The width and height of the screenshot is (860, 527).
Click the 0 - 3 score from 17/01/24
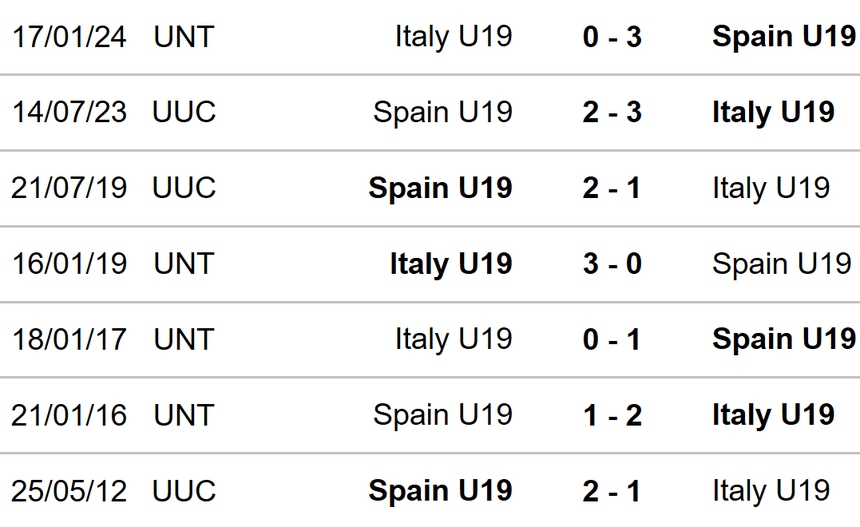click(x=612, y=37)
